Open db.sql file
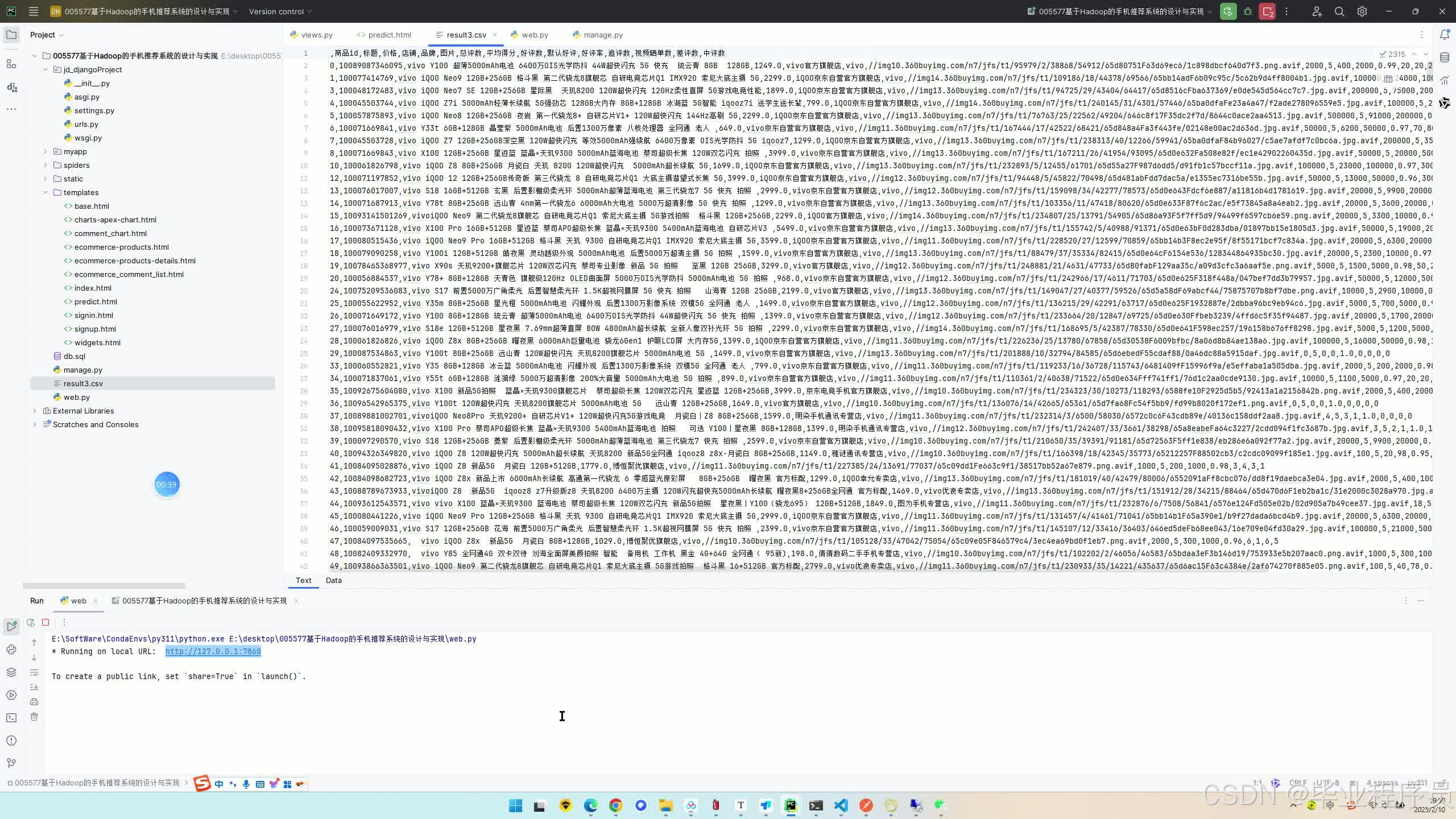This screenshot has width=1456, height=819. (x=74, y=356)
